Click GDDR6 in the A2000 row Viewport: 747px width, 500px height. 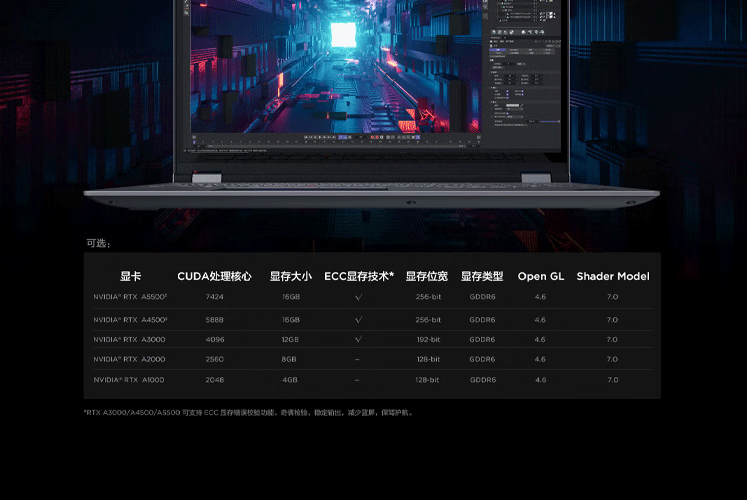tap(482, 359)
